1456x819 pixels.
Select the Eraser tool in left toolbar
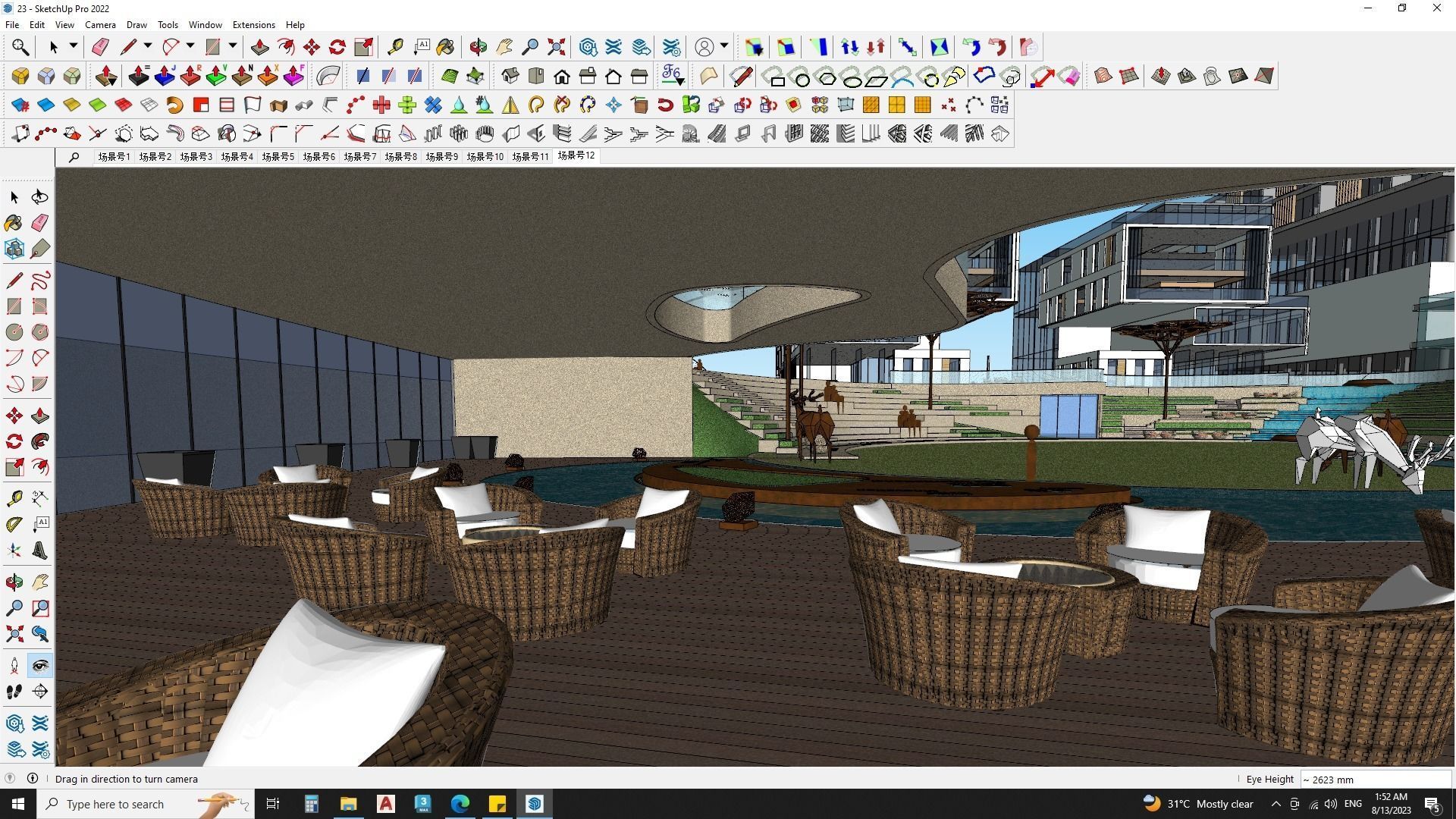[x=40, y=222]
